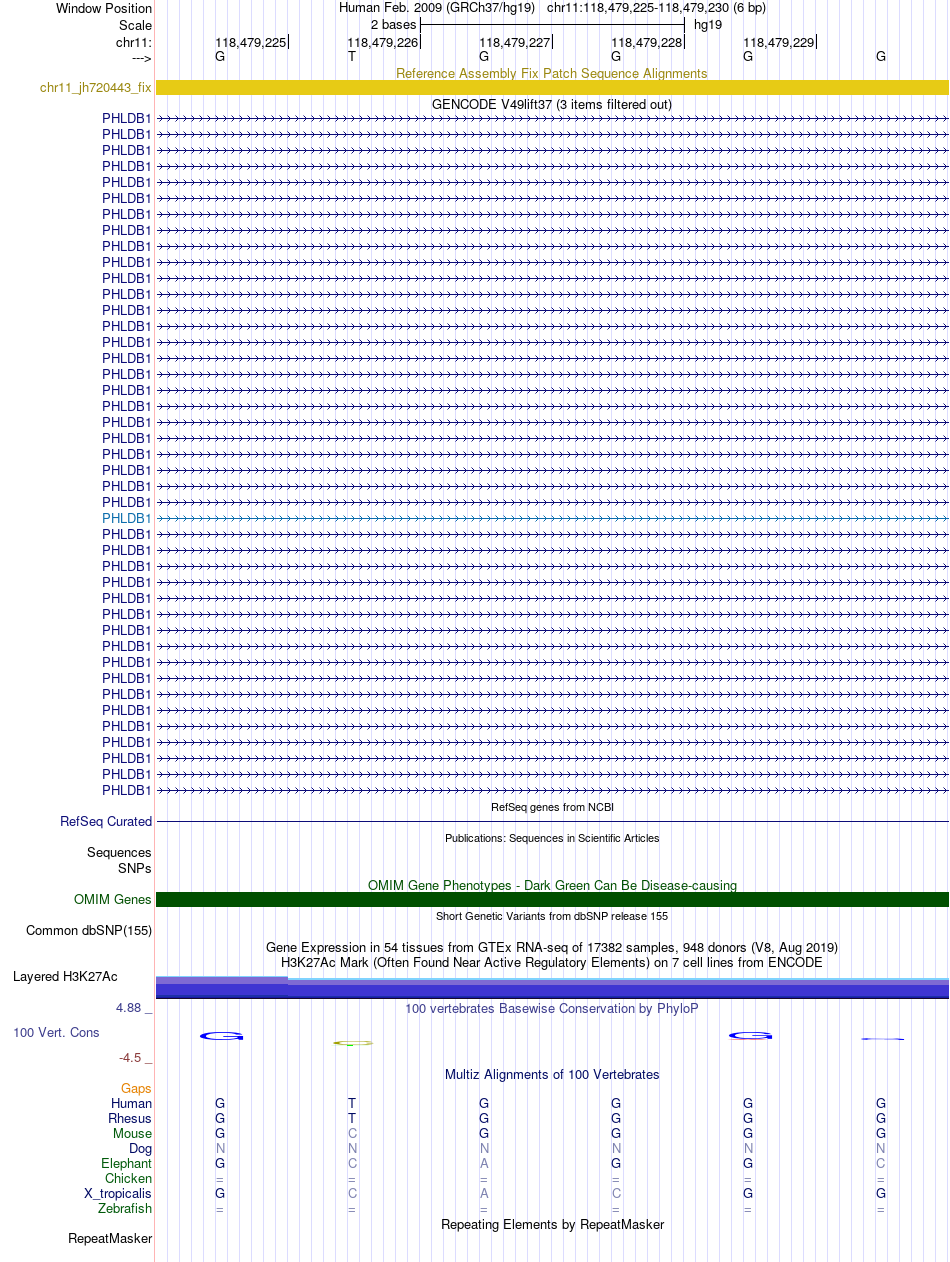The height and width of the screenshot is (1262, 950).
Task: Click position label 118,479,227
Action: 514,42
